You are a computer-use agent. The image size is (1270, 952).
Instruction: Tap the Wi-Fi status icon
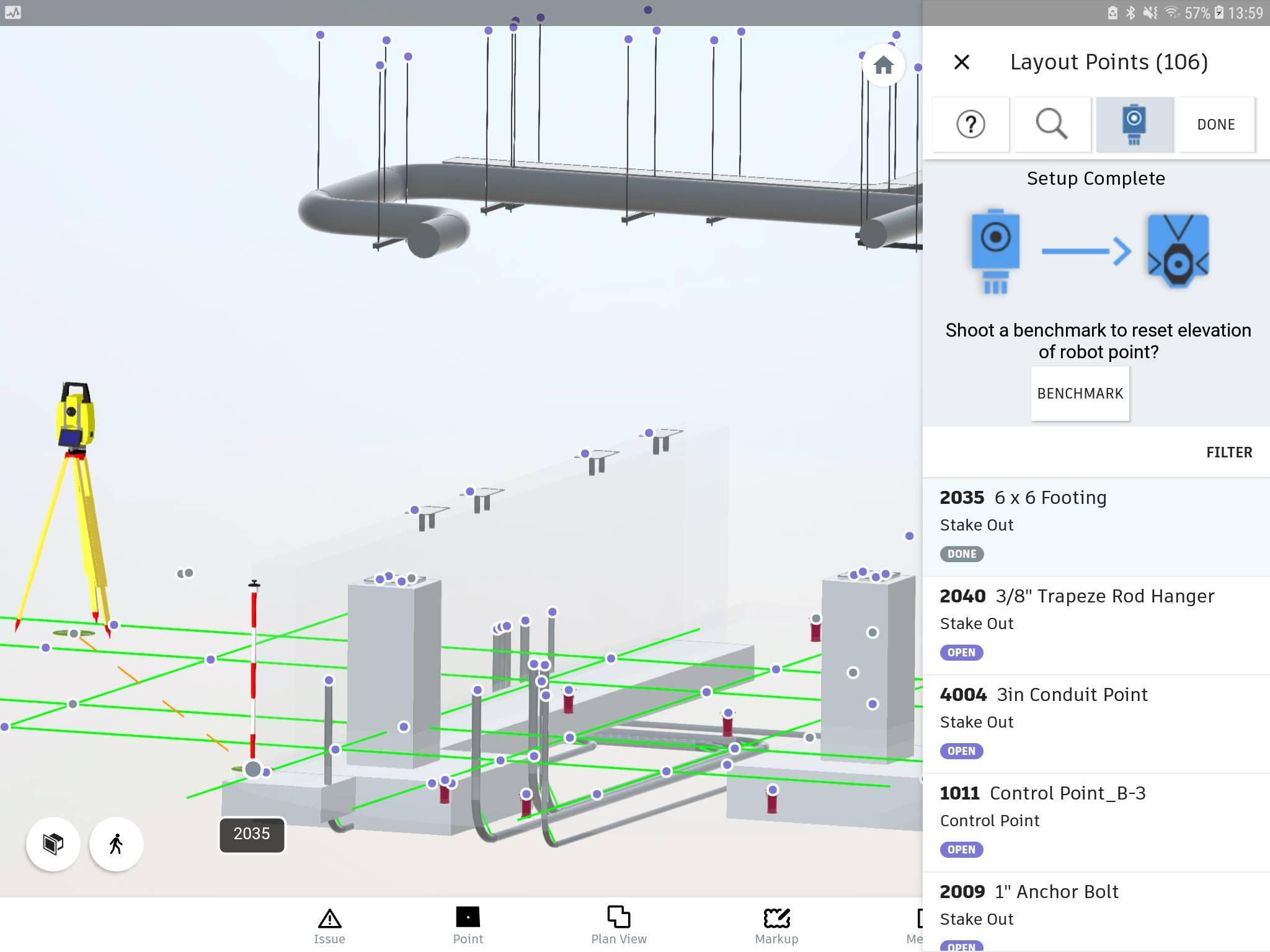[1171, 13]
